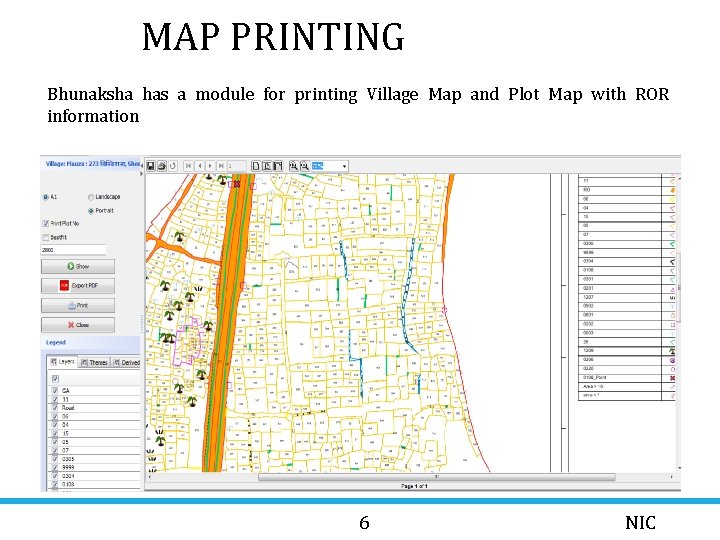The width and height of the screenshot is (720, 540).
Task: Click the actual size page icon
Action: tap(256, 166)
